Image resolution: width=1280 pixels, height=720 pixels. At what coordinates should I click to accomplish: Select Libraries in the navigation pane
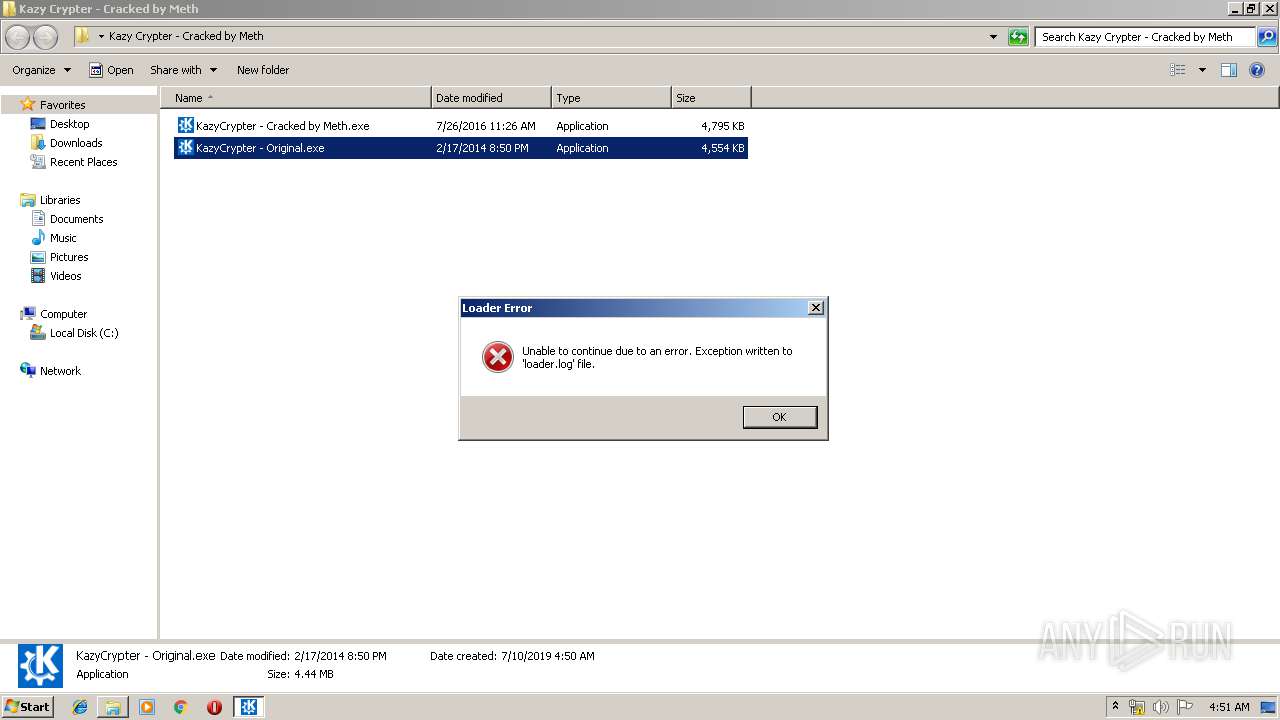coord(60,200)
